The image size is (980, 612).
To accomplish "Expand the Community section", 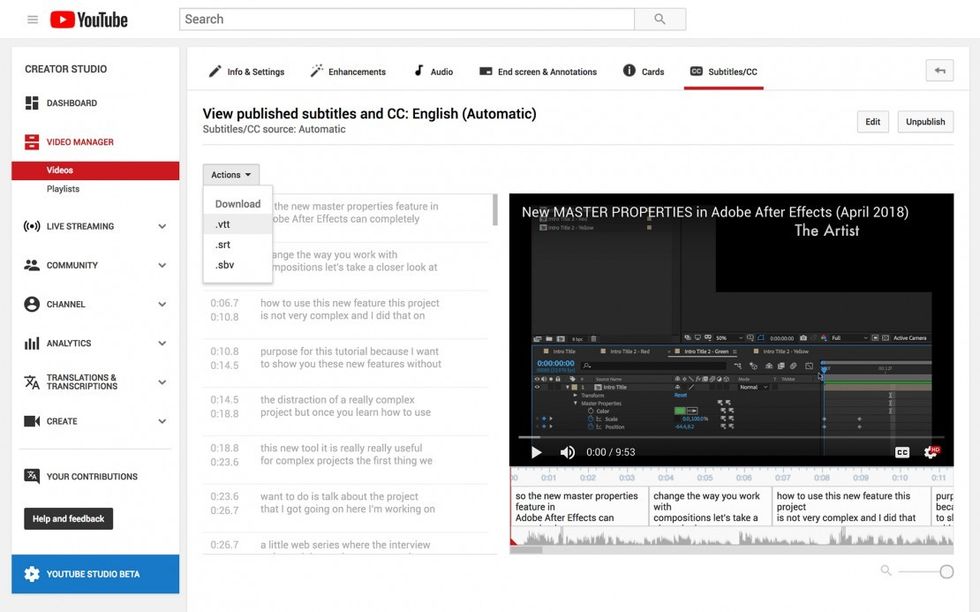I will pos(162,265).
